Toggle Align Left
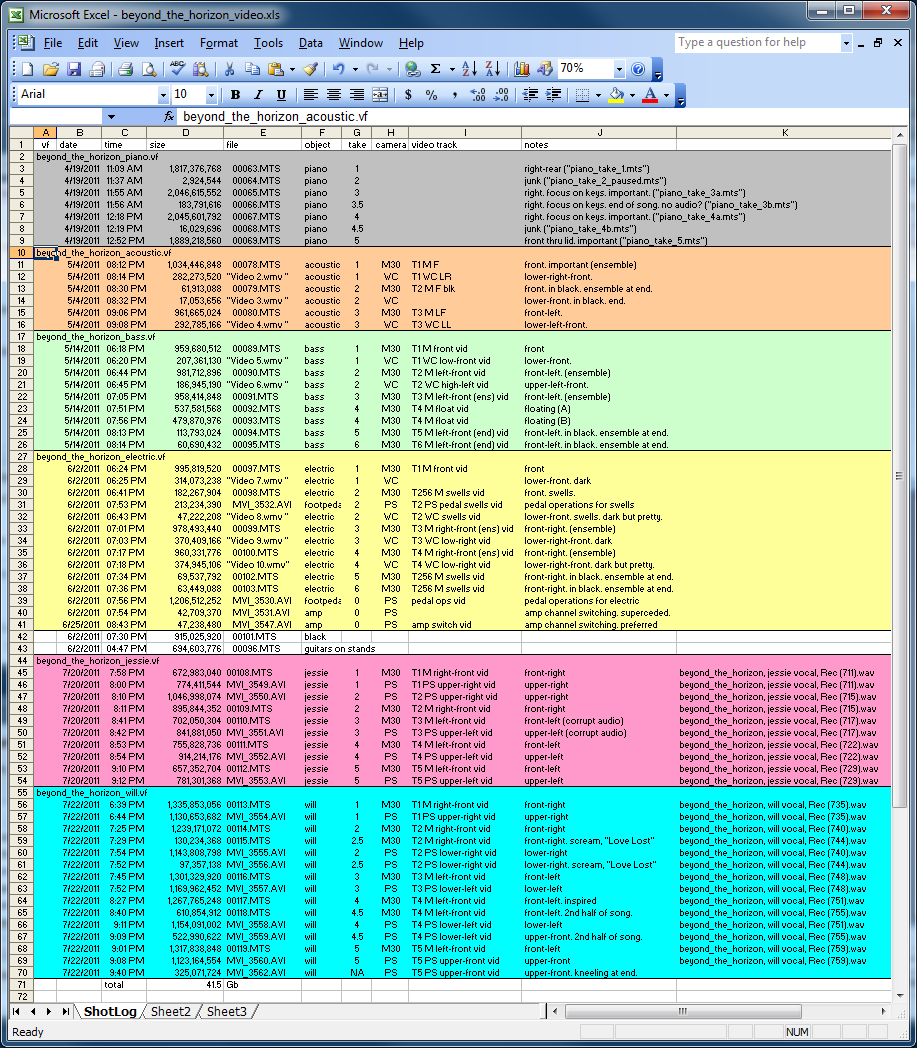 click(x=310, y=95)
